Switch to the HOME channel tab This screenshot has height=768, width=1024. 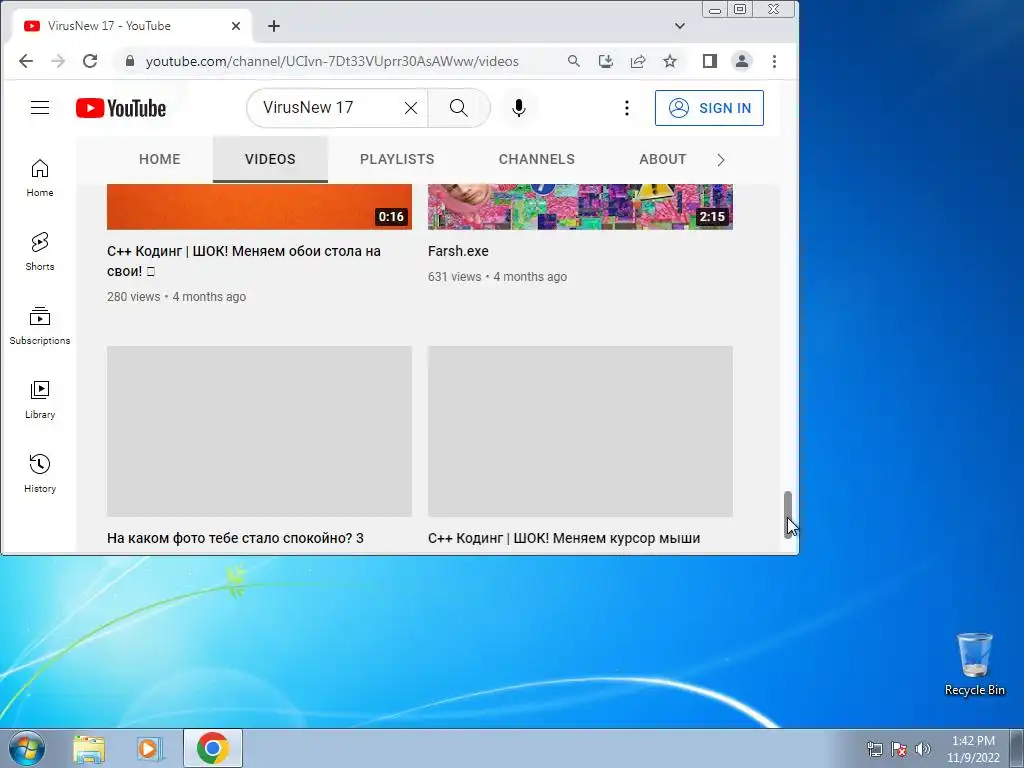coord(159,159)
